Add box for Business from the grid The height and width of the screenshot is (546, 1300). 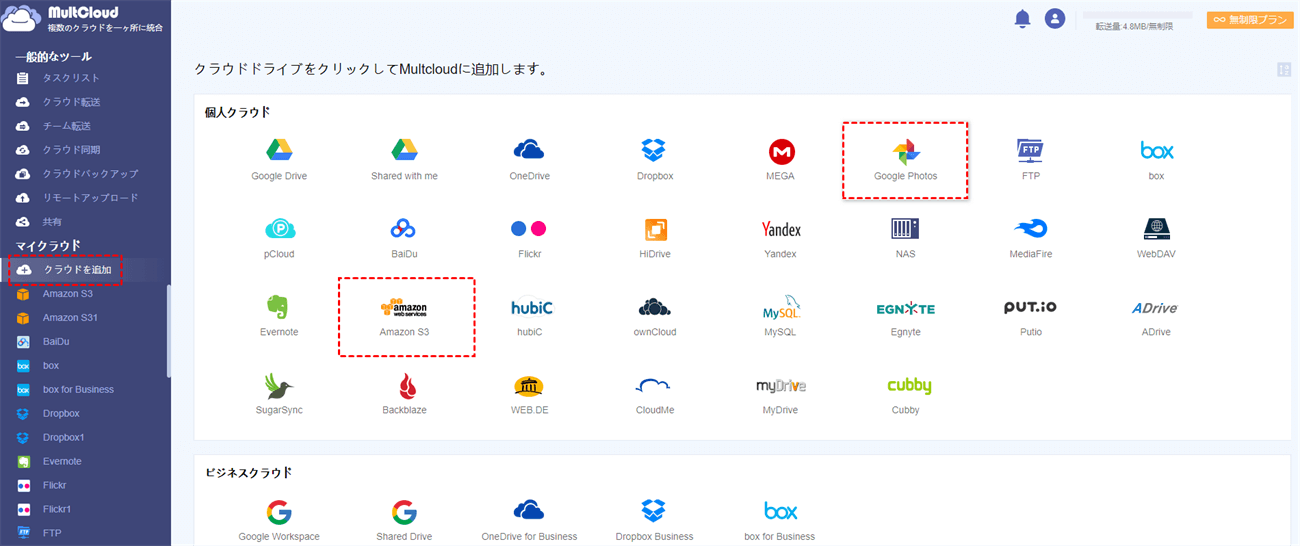pos(780,520)
